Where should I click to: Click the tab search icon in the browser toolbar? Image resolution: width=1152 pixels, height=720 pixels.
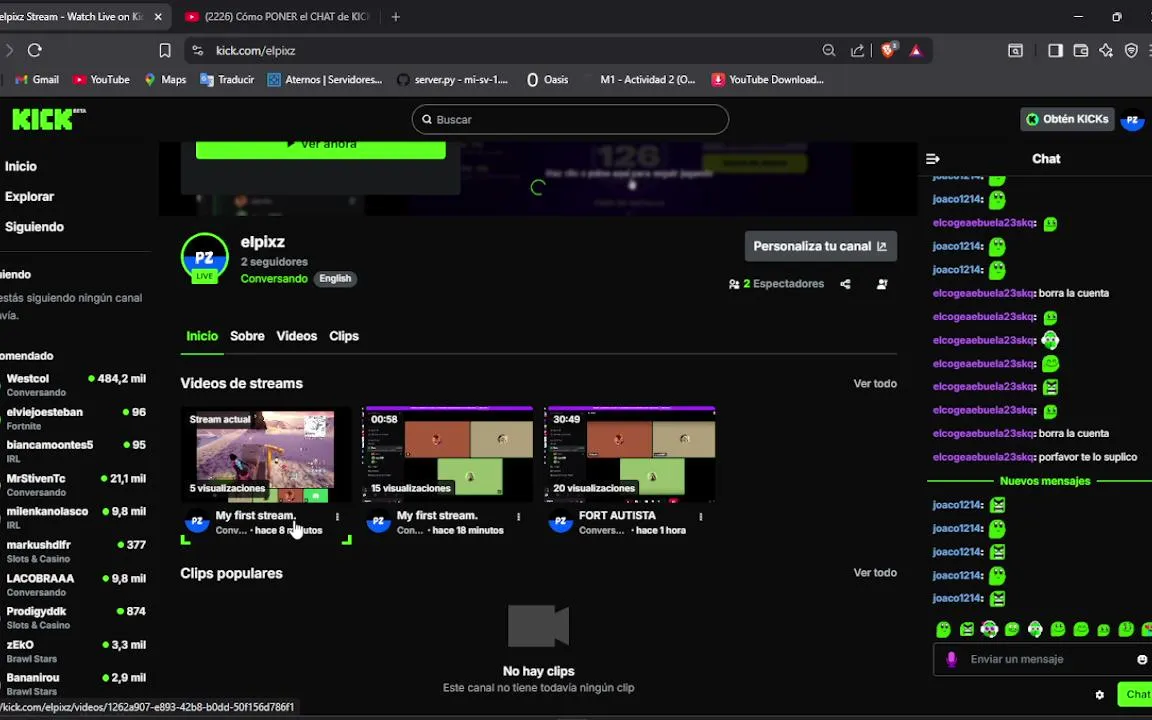pos(1015,51)
